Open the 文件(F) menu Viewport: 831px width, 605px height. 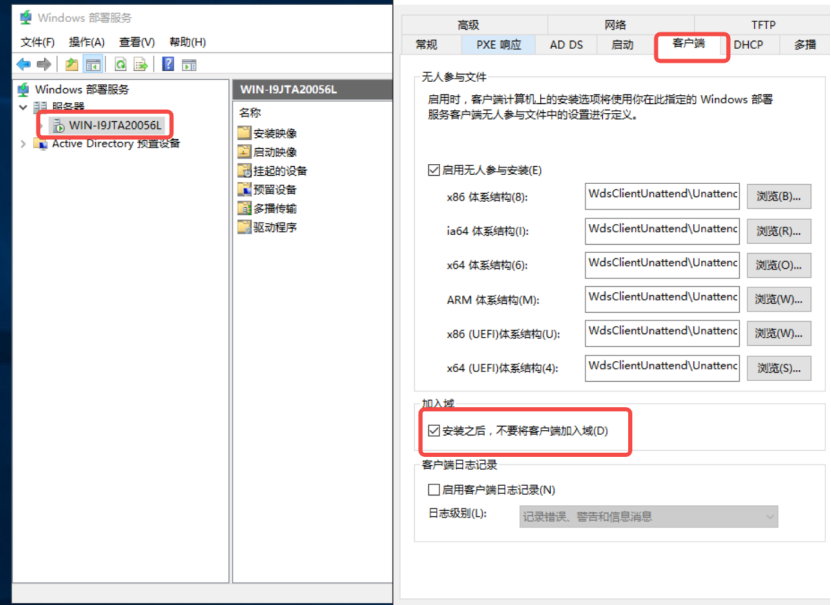point(38,42)
